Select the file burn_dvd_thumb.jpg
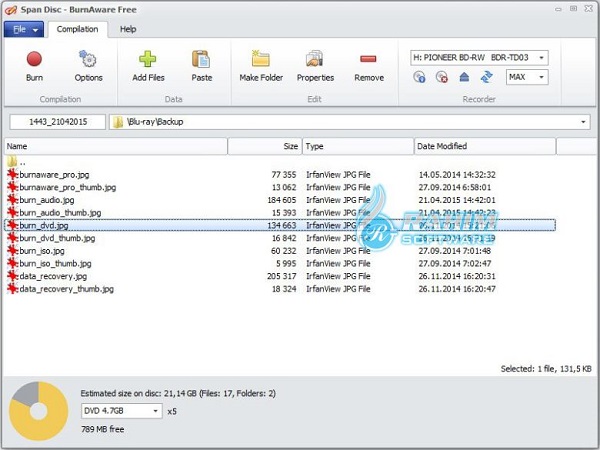Image resolution: width=600 pixels, height=450 pixels. pos(57,238)
